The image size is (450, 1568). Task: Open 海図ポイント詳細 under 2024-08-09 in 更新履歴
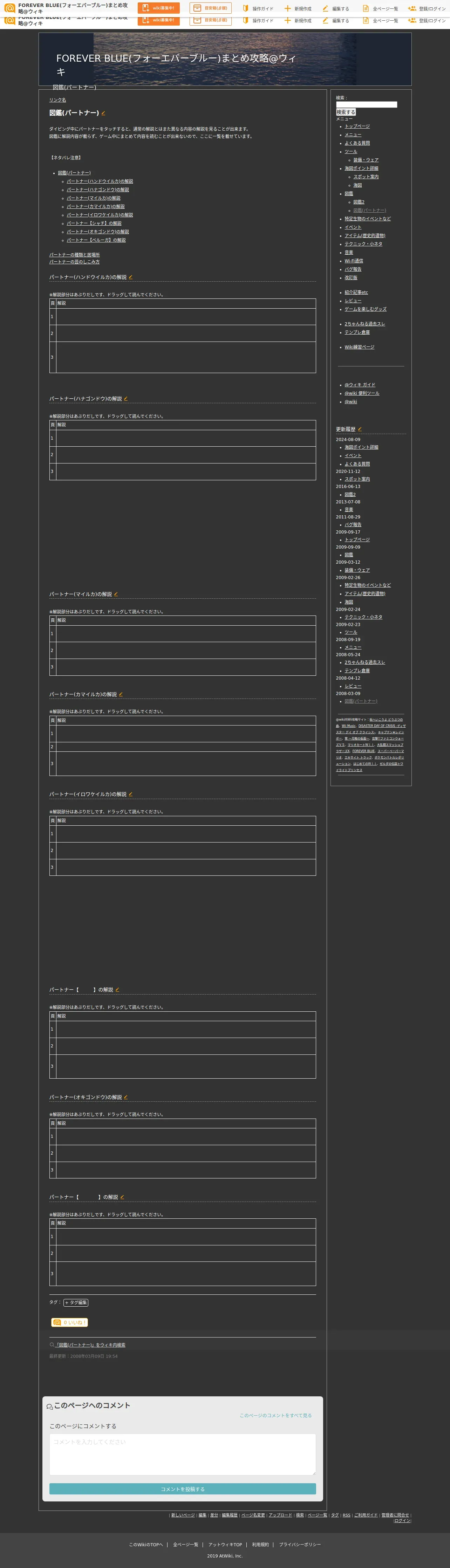coord(362,447)
